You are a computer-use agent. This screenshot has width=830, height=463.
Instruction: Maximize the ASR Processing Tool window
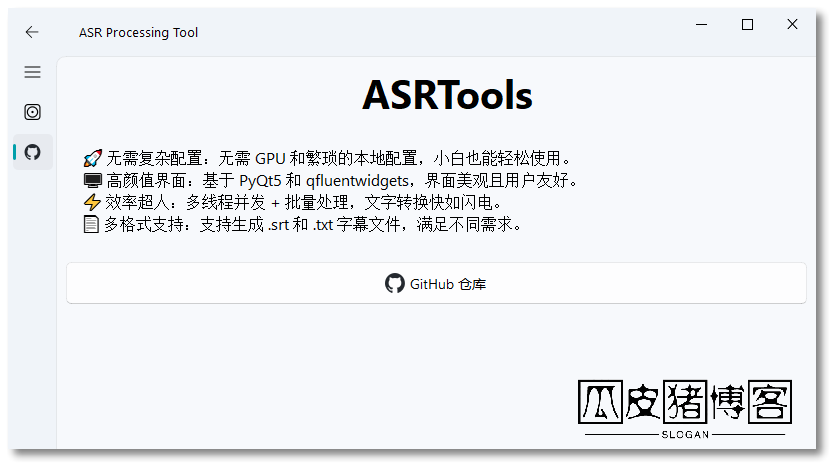click(747, 24)
